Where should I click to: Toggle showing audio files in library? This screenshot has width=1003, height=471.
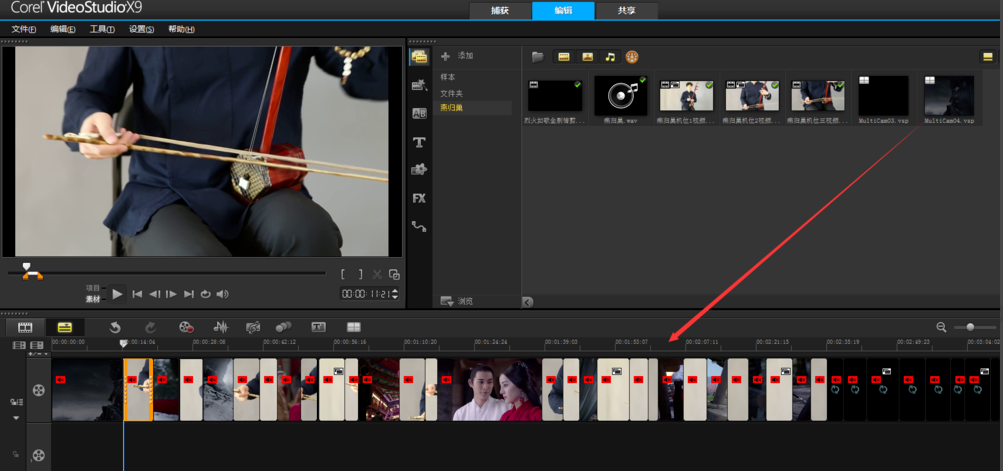[610, 57]
